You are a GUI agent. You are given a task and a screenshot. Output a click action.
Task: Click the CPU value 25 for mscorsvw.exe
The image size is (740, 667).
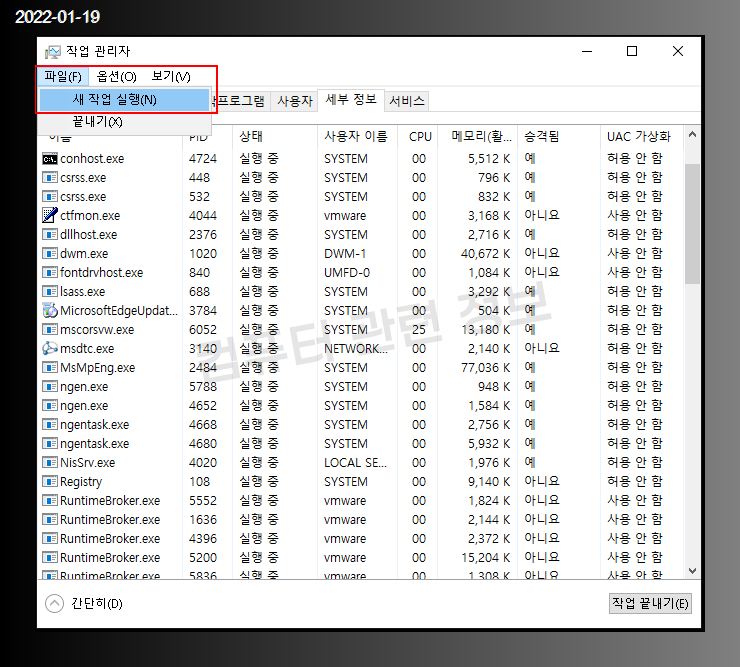pyautogui.click(x=419, y=329)
